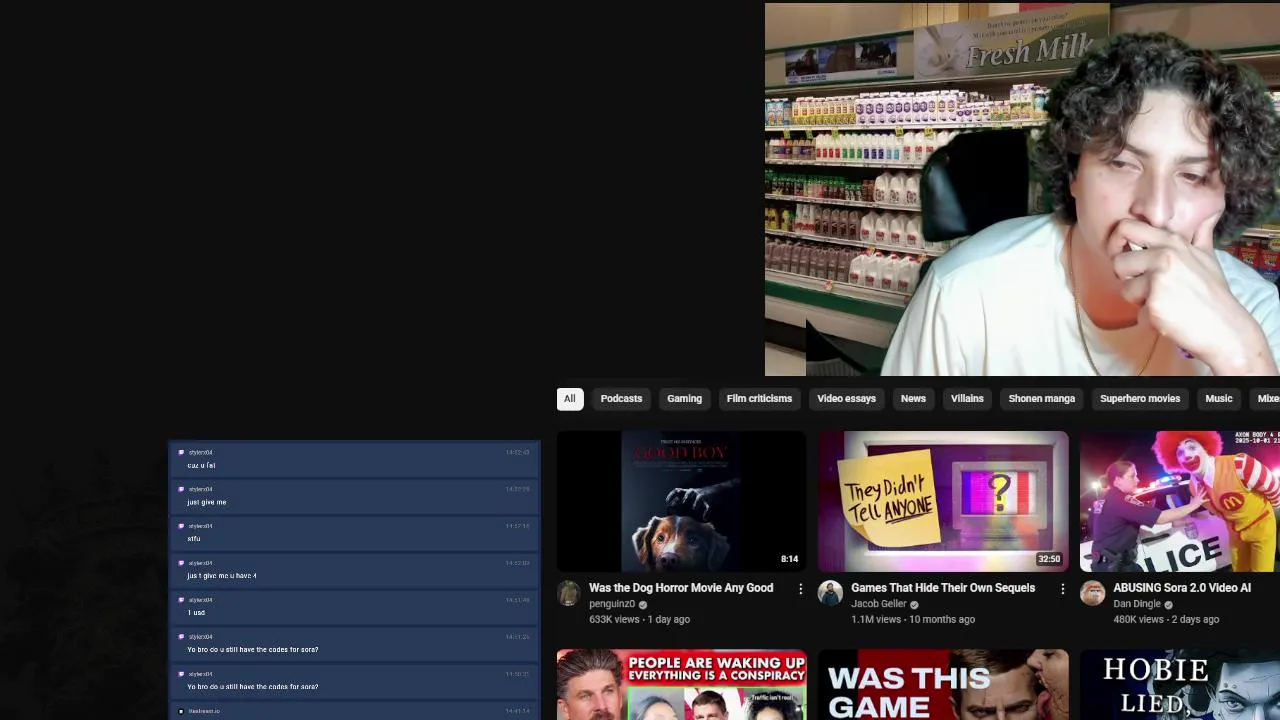Select the Gaming filter chip
The image size is (1280, 720).
684,399
